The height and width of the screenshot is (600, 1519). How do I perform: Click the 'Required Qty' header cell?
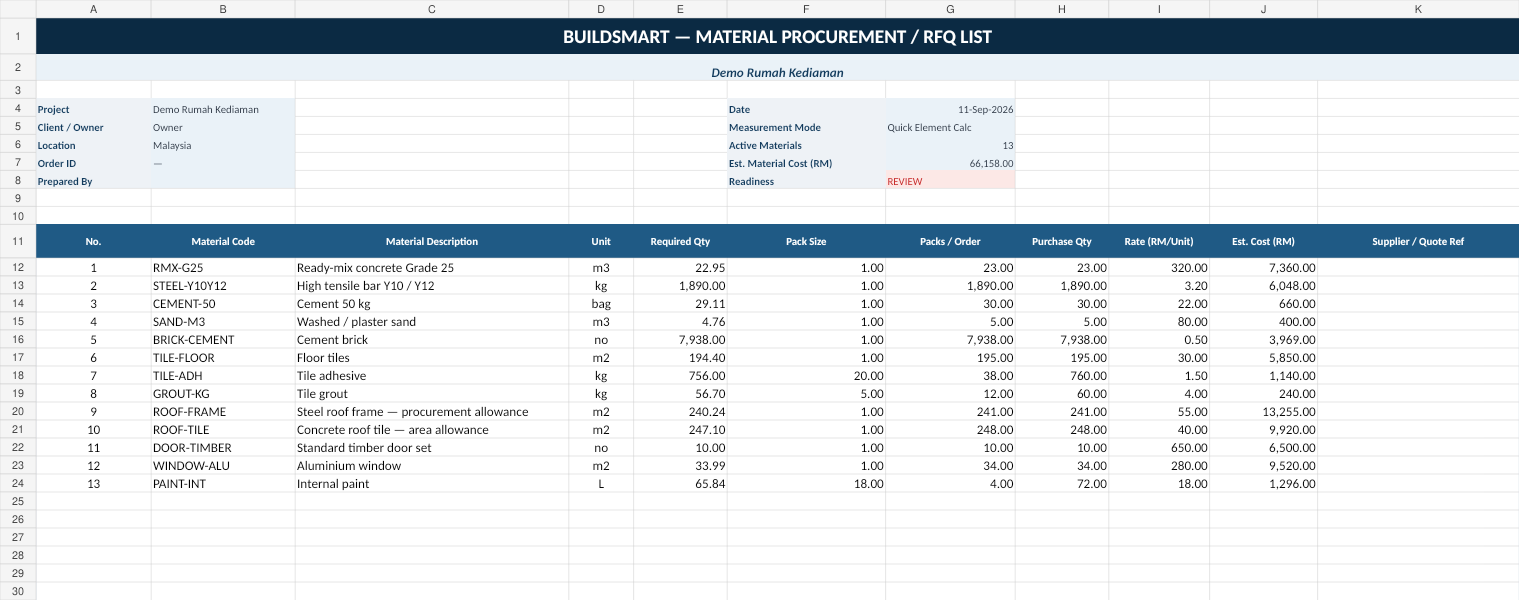680,241
